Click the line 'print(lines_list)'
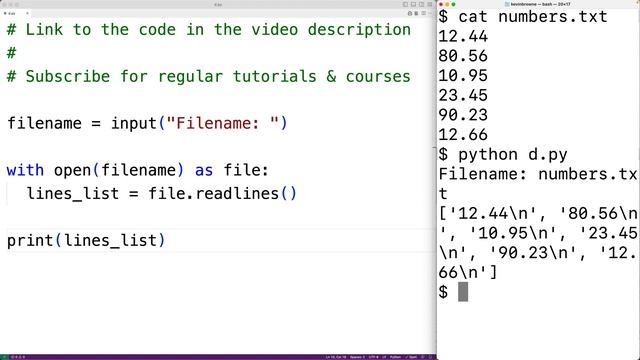 click(x=86, y=240)
